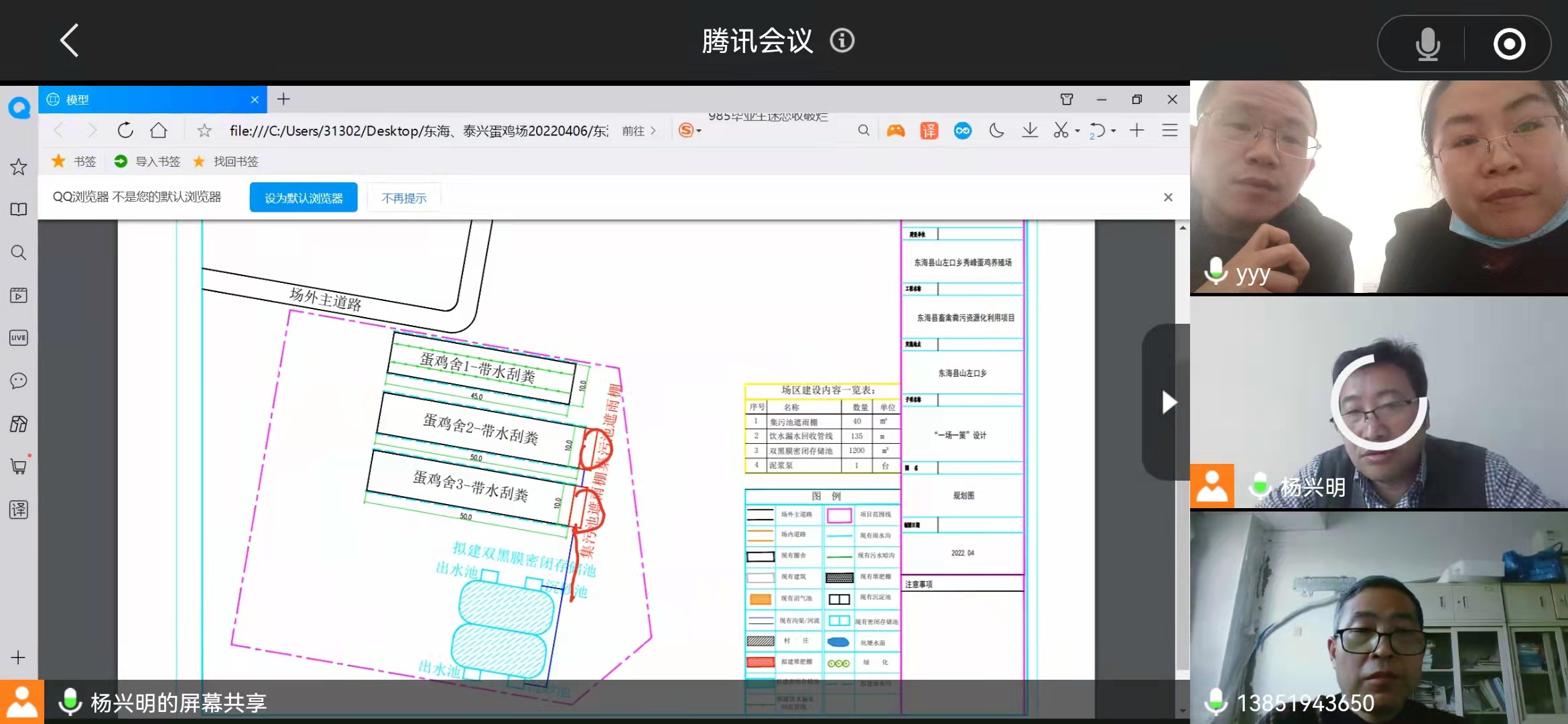Click the 设为默认浏览器 button
Screen dimensions: 1568x724
pos(304,198)
